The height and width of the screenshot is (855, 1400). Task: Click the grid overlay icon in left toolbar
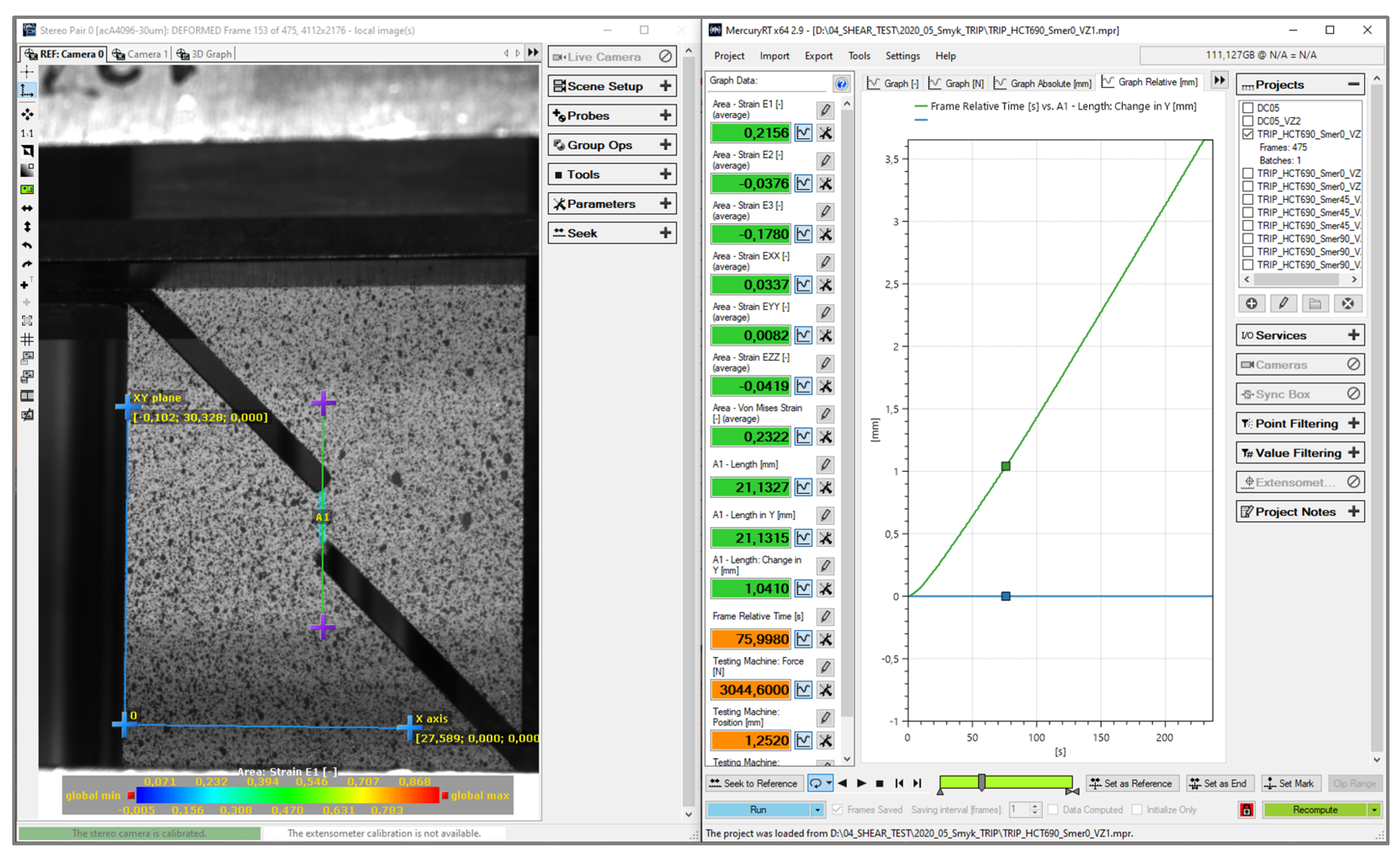pos(27,340)
